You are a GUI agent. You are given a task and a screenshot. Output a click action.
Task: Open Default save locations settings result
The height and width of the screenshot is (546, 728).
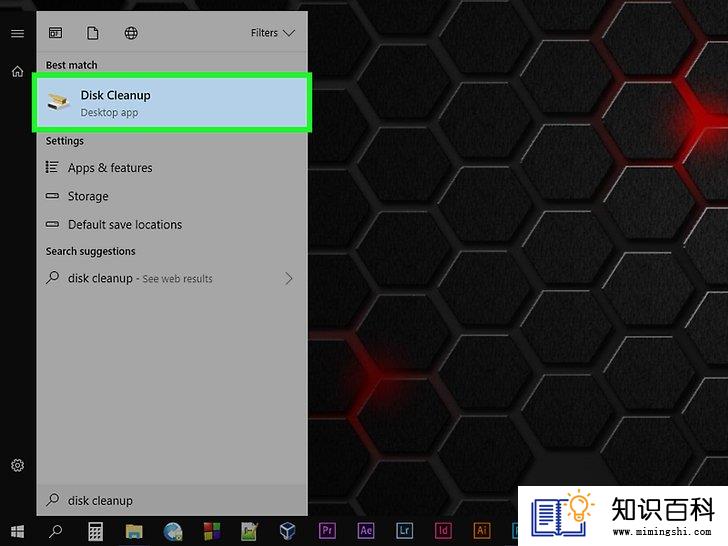[172, 225]
